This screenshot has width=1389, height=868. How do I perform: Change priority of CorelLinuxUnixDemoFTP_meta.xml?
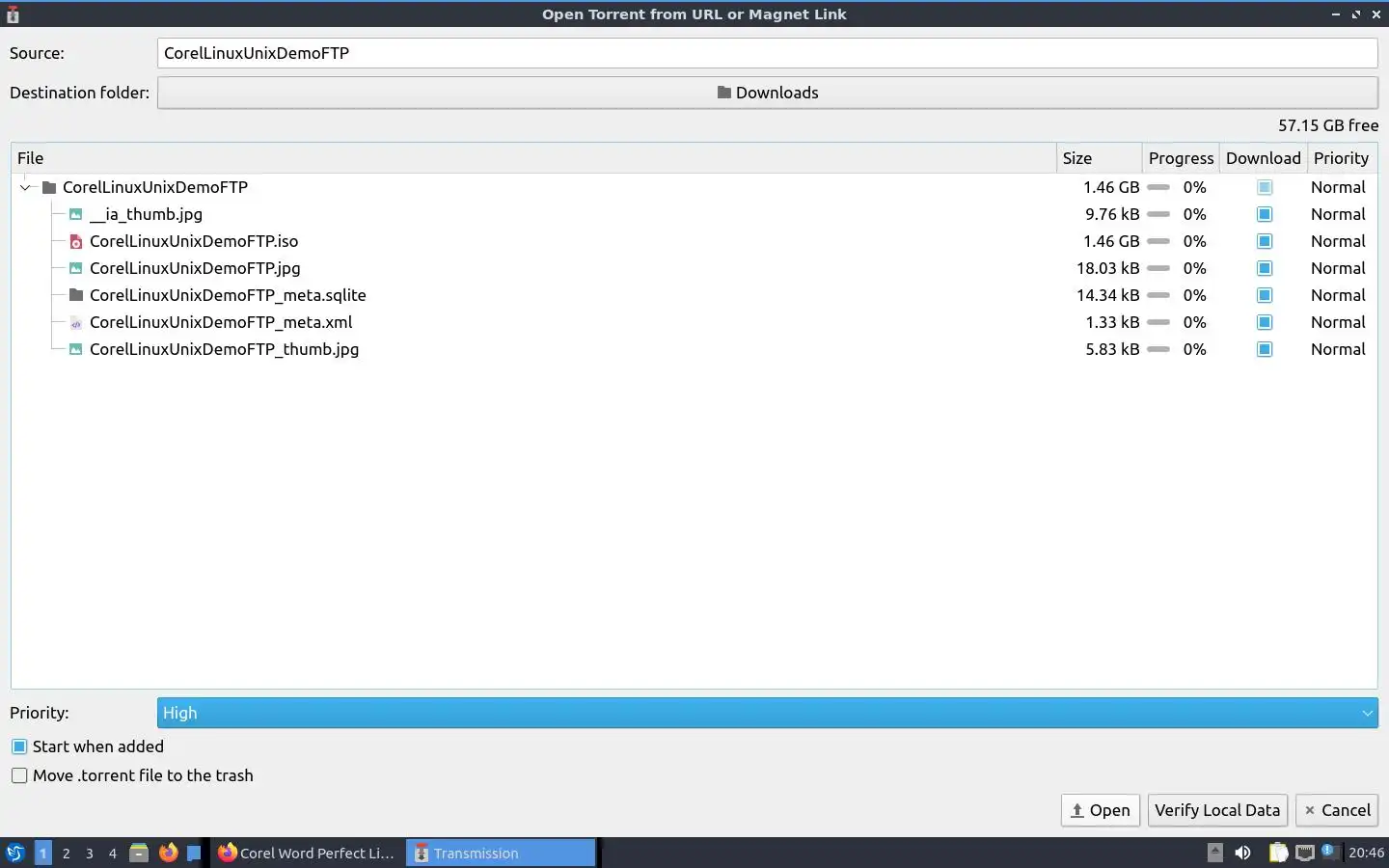tap(1338, 322)
